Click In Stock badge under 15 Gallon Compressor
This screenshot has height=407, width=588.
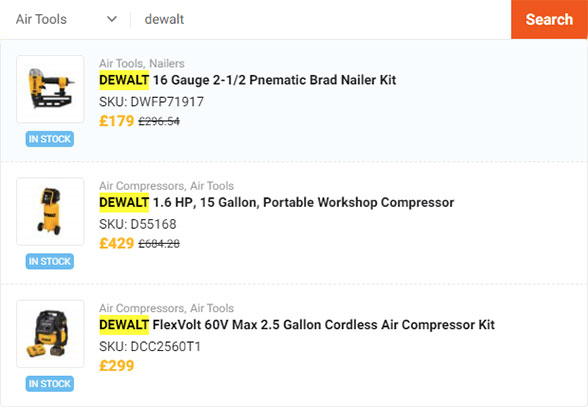(x=50, y=261)
